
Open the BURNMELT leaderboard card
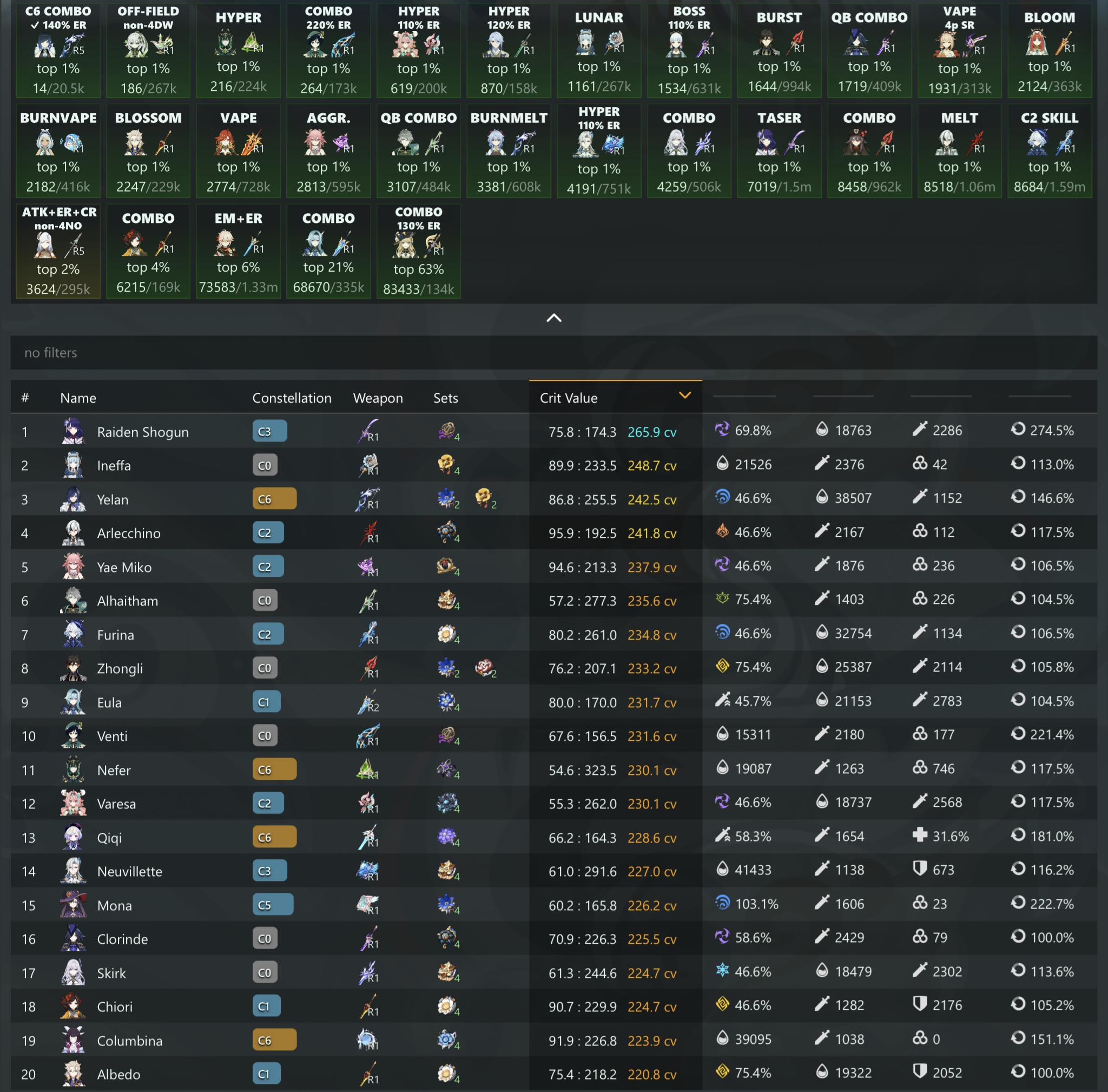pos(509,151)
